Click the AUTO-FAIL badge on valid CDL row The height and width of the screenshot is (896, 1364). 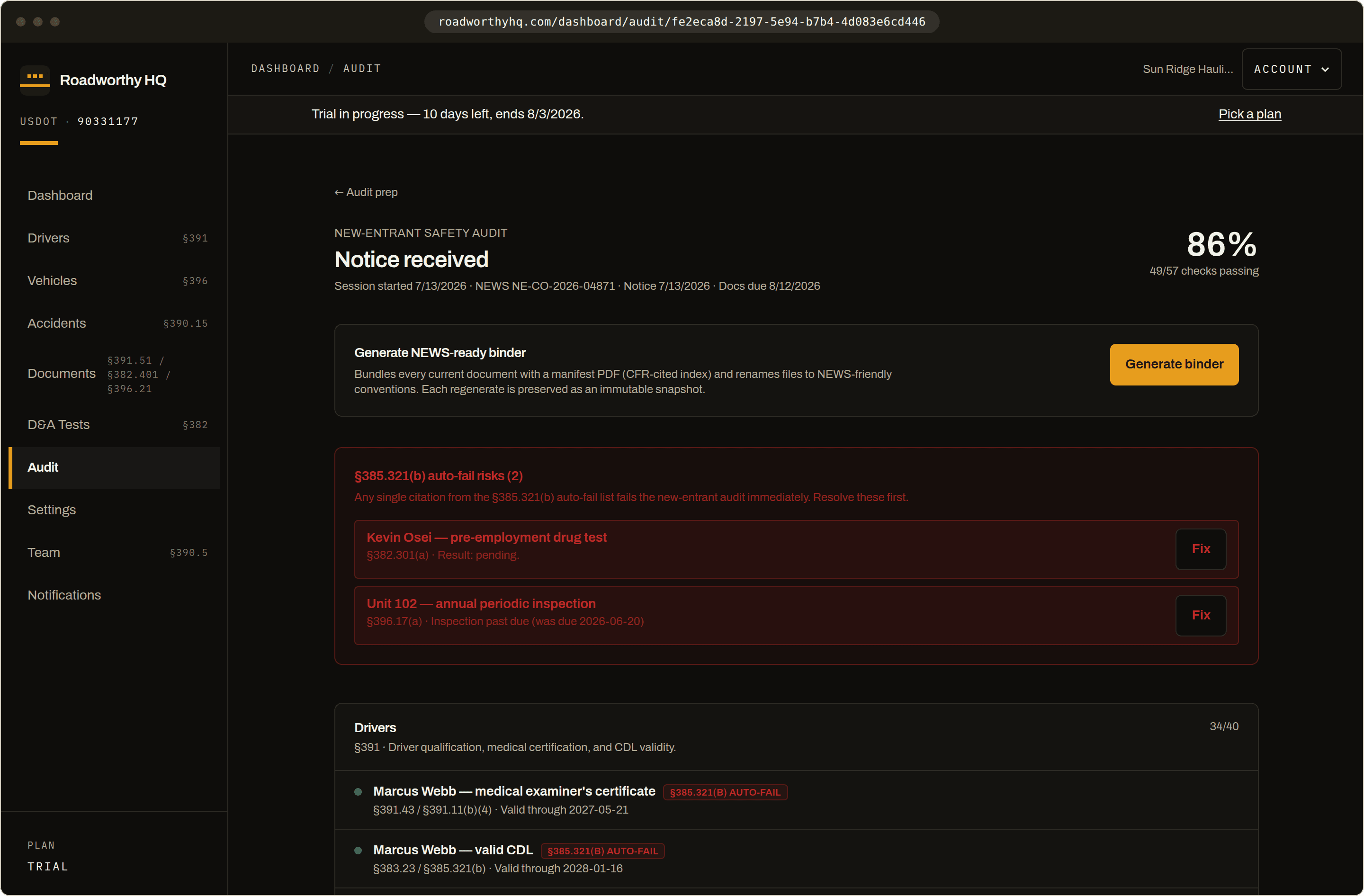point(602,851)
